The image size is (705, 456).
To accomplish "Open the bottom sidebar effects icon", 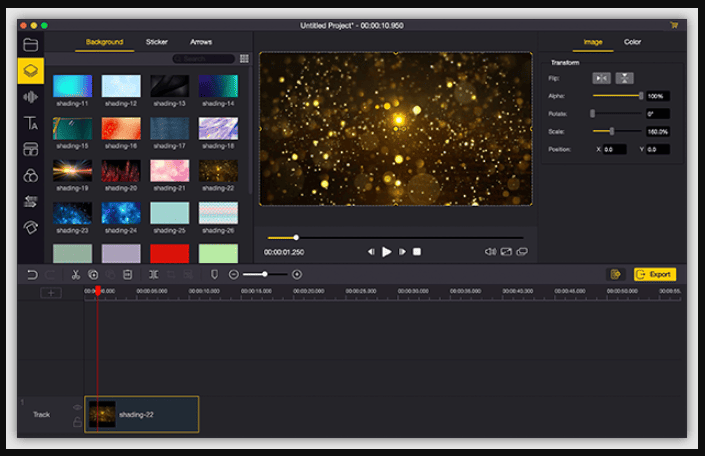I will coord(31,228).
